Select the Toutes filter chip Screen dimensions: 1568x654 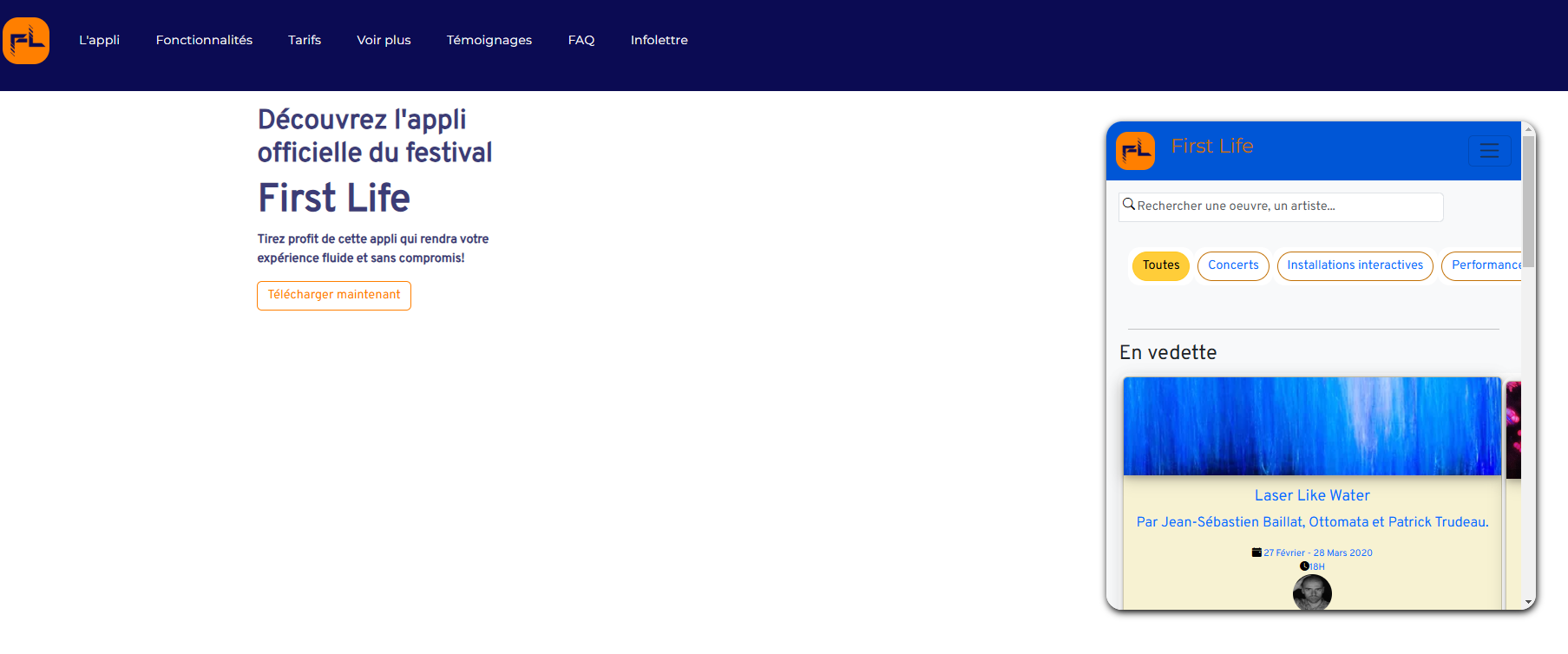pyautogui.click(x=1161, y=265)
